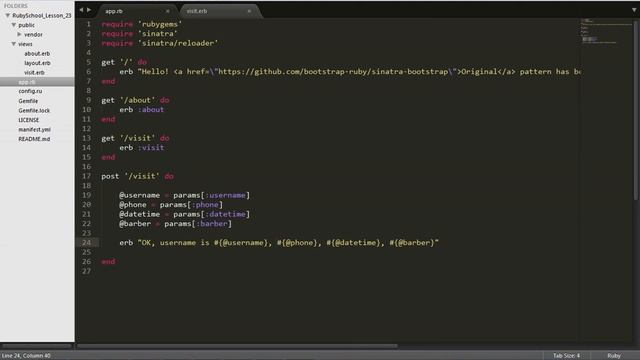
Task: Click erb :visit on line 14
Action: click(142, 147)
